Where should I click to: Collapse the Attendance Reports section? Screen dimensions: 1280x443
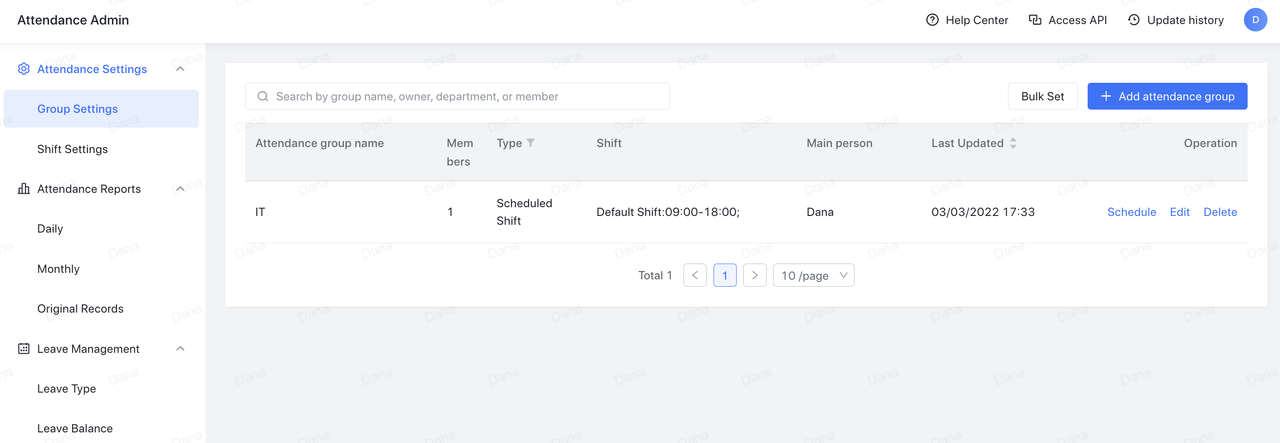(180, 189)
